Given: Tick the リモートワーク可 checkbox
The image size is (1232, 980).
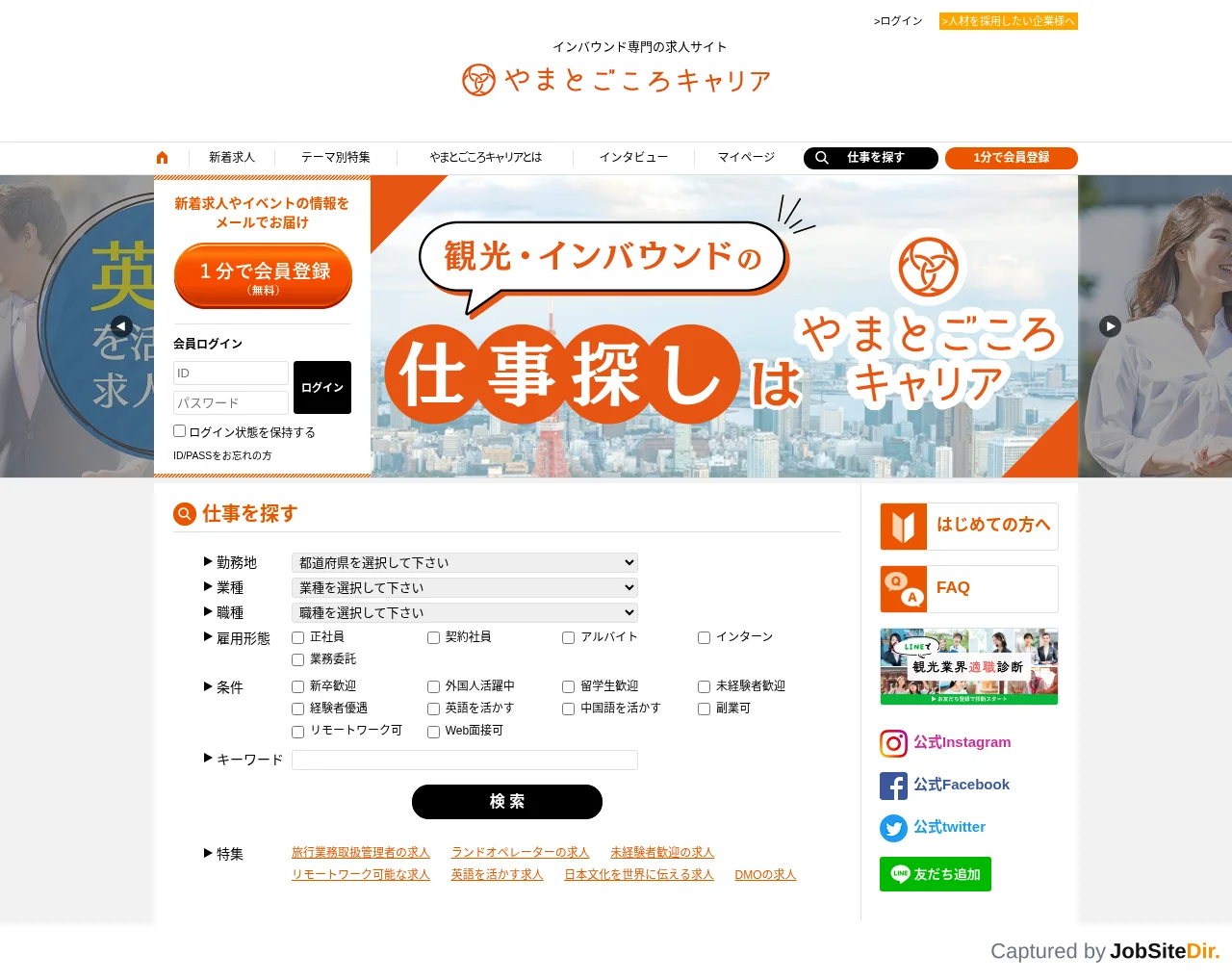Looking at the screenshot, I should coord(298,732).
